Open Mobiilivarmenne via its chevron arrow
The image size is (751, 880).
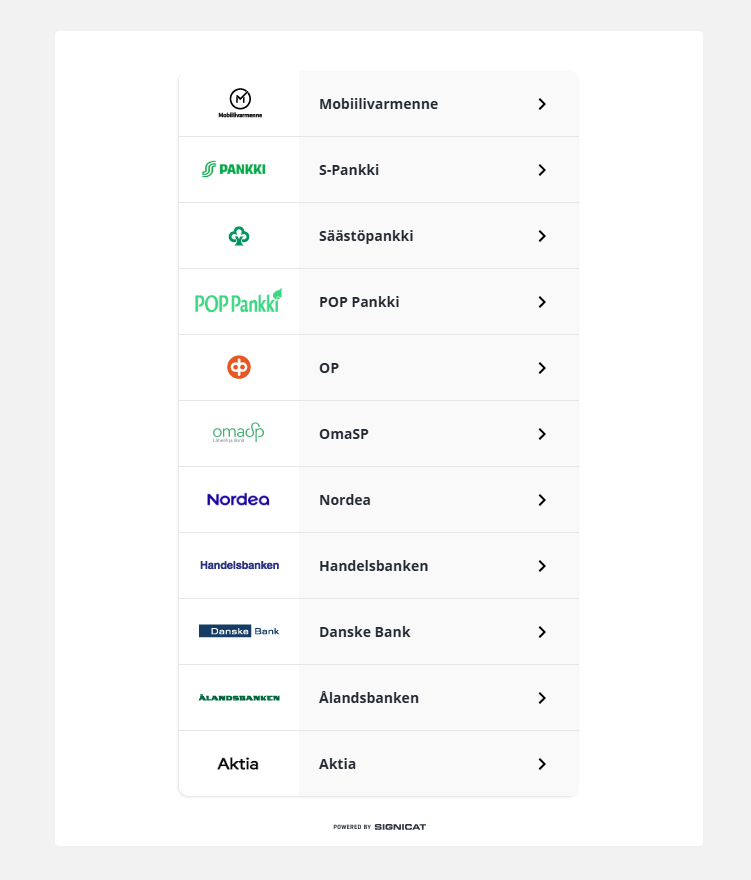(542, 104)
